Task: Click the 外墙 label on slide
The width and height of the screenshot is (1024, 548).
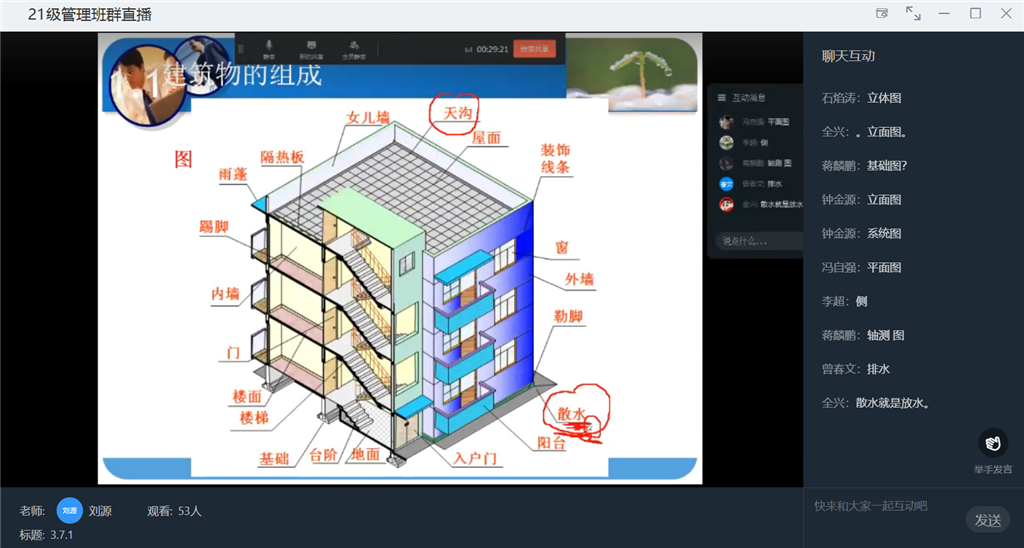Action: [x=579, y=280]
